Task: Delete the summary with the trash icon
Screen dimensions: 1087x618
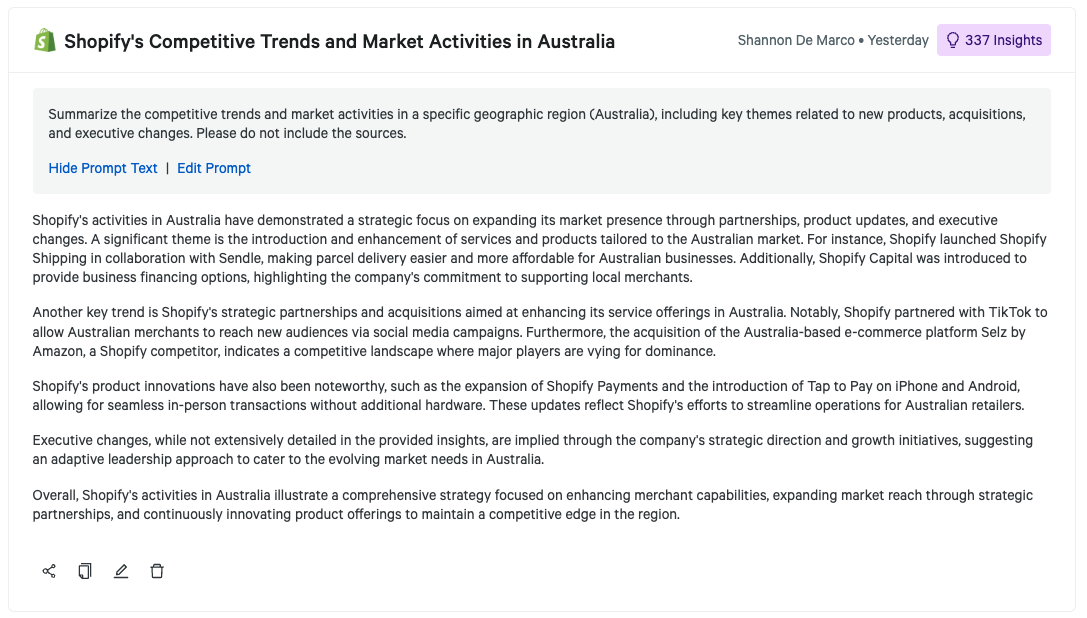Action: point(157,571)
